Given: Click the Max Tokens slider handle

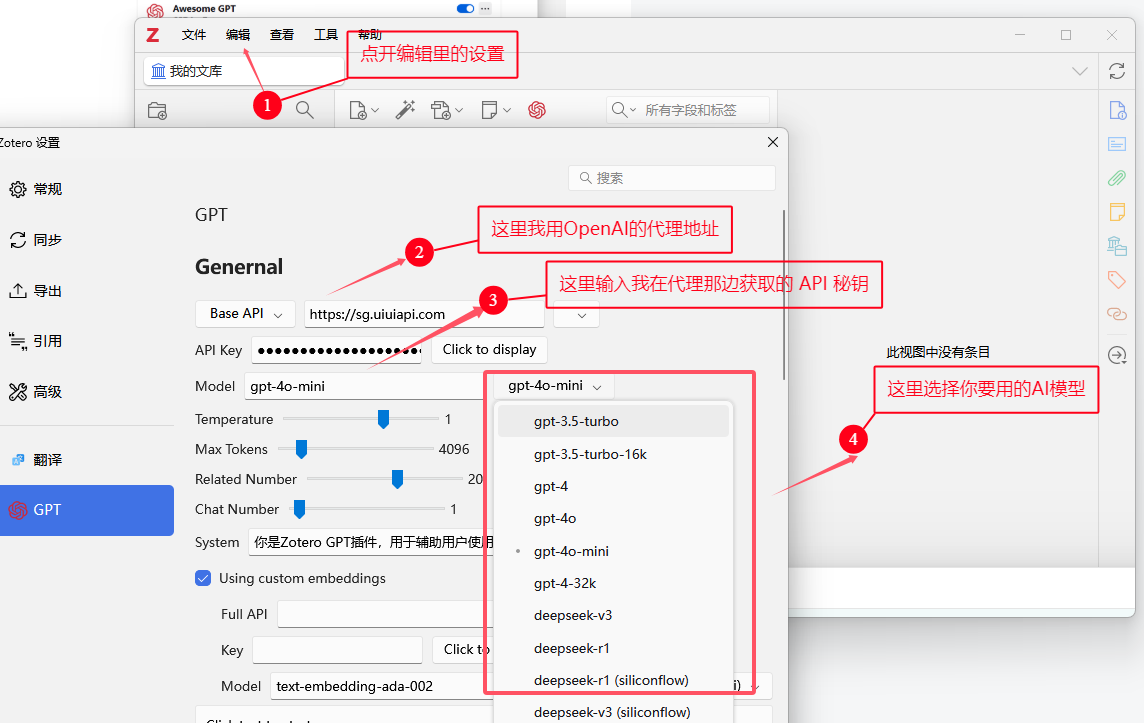Looking at the screenshot, I should (x=301, y=449).
